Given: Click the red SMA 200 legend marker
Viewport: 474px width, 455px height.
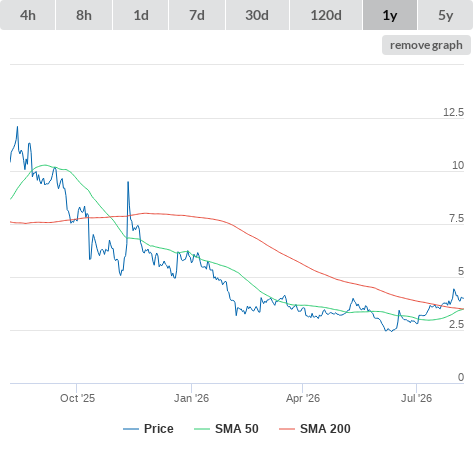Looking at the screenshot, I should coord(287,429).
